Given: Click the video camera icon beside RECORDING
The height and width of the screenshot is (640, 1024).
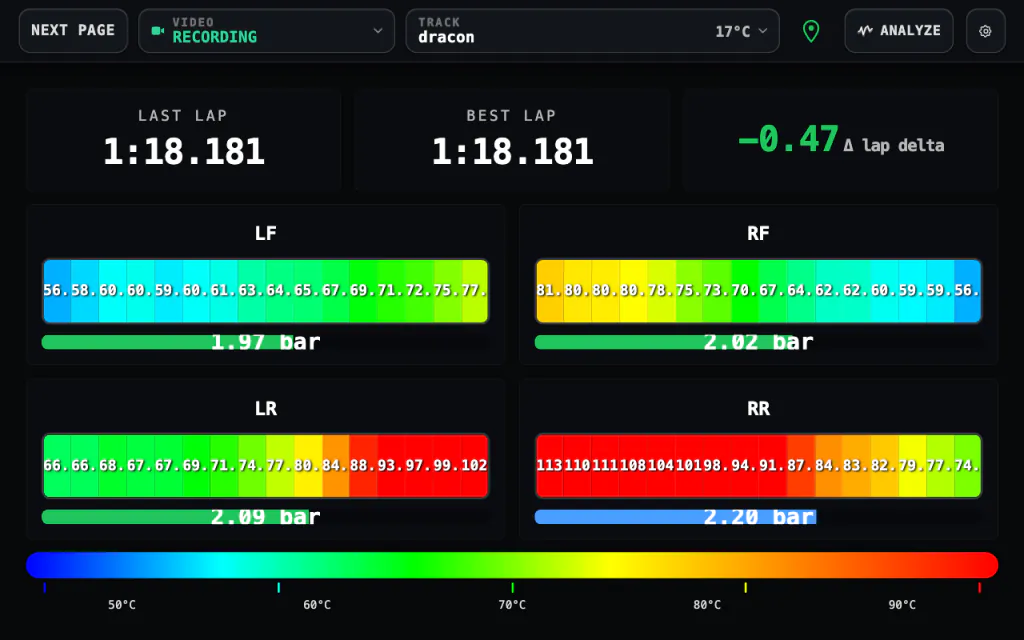Looking at the screenshot, I should pyautogui.click(x=157, y=31).
